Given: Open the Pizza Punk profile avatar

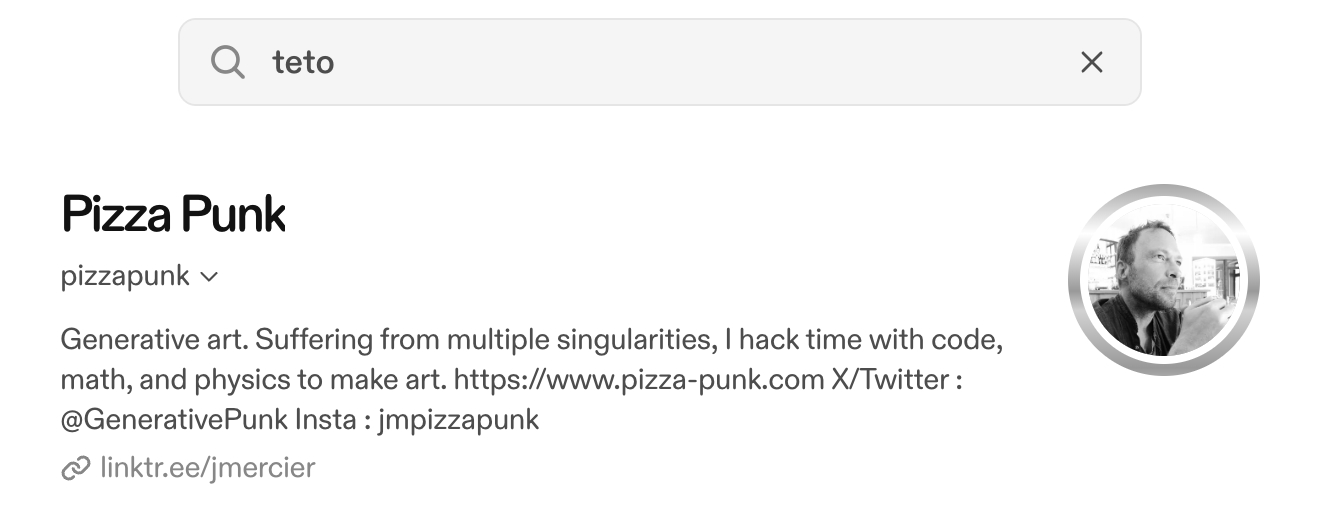Looking at the screenshot, I should click(1163, 280).
